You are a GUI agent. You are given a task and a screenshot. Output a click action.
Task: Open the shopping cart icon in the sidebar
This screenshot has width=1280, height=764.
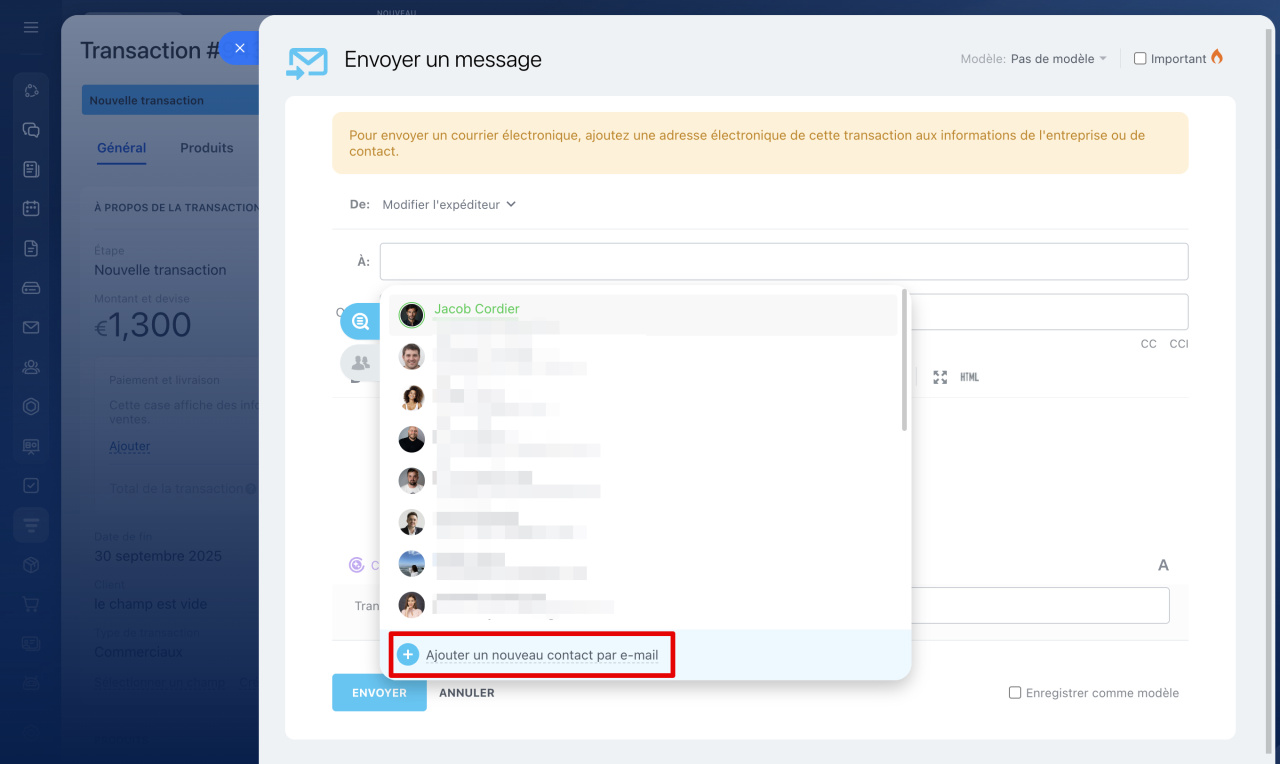pyautogui.click(x=31, y=604)
